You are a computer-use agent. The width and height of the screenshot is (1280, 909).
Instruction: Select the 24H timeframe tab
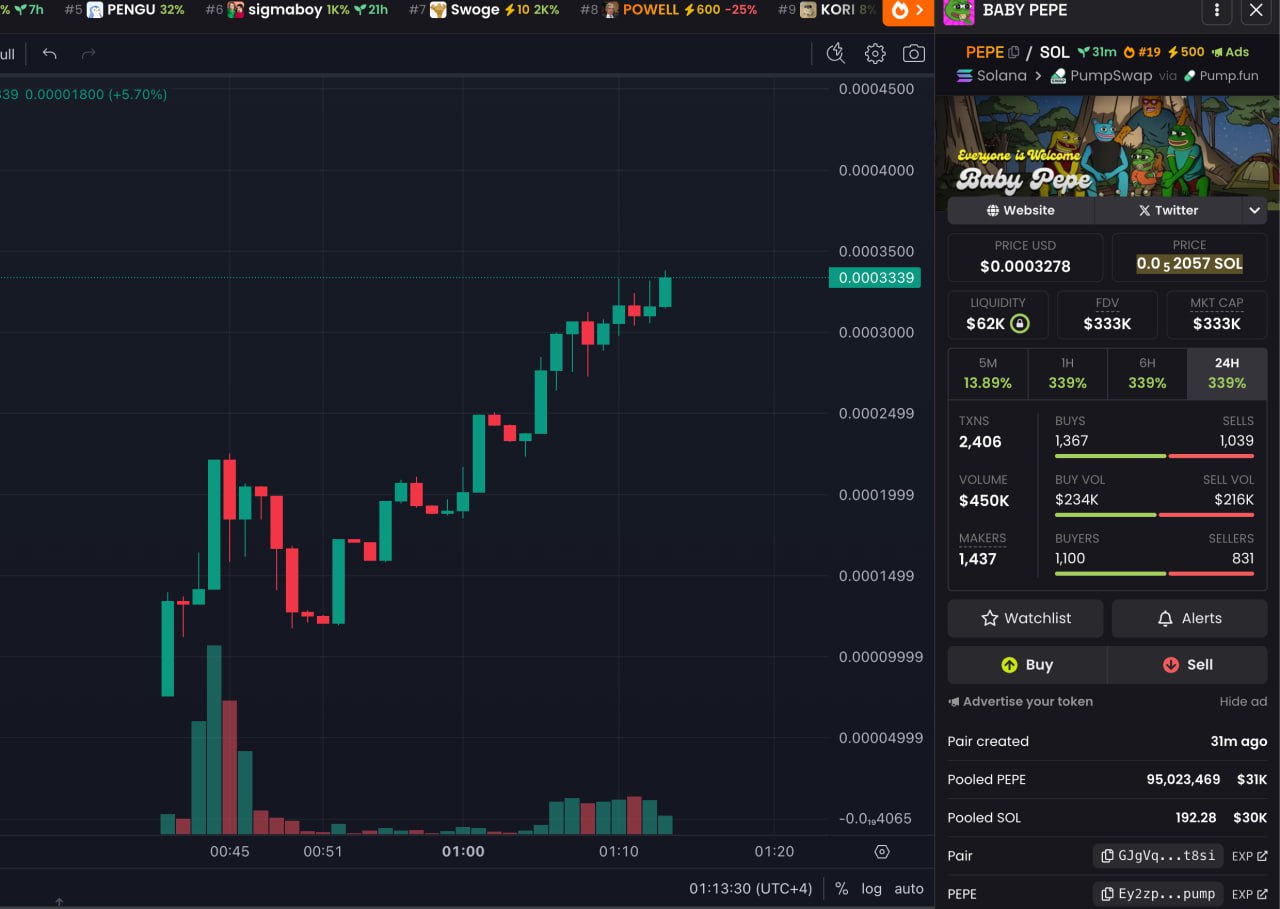[x=1227, y=374]
